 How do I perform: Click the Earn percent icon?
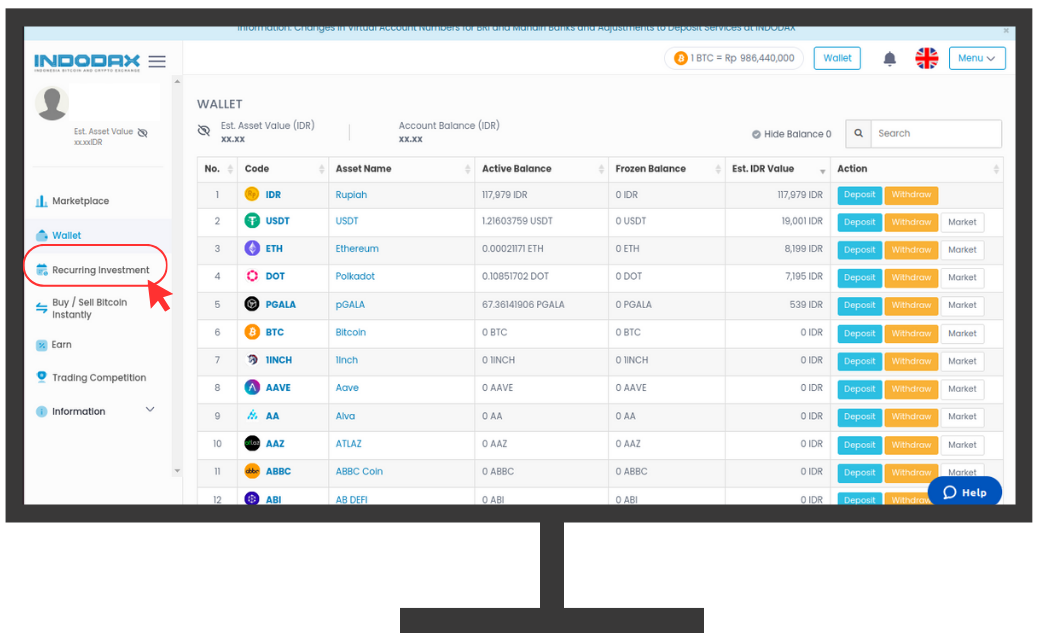(x=41, y=345)
